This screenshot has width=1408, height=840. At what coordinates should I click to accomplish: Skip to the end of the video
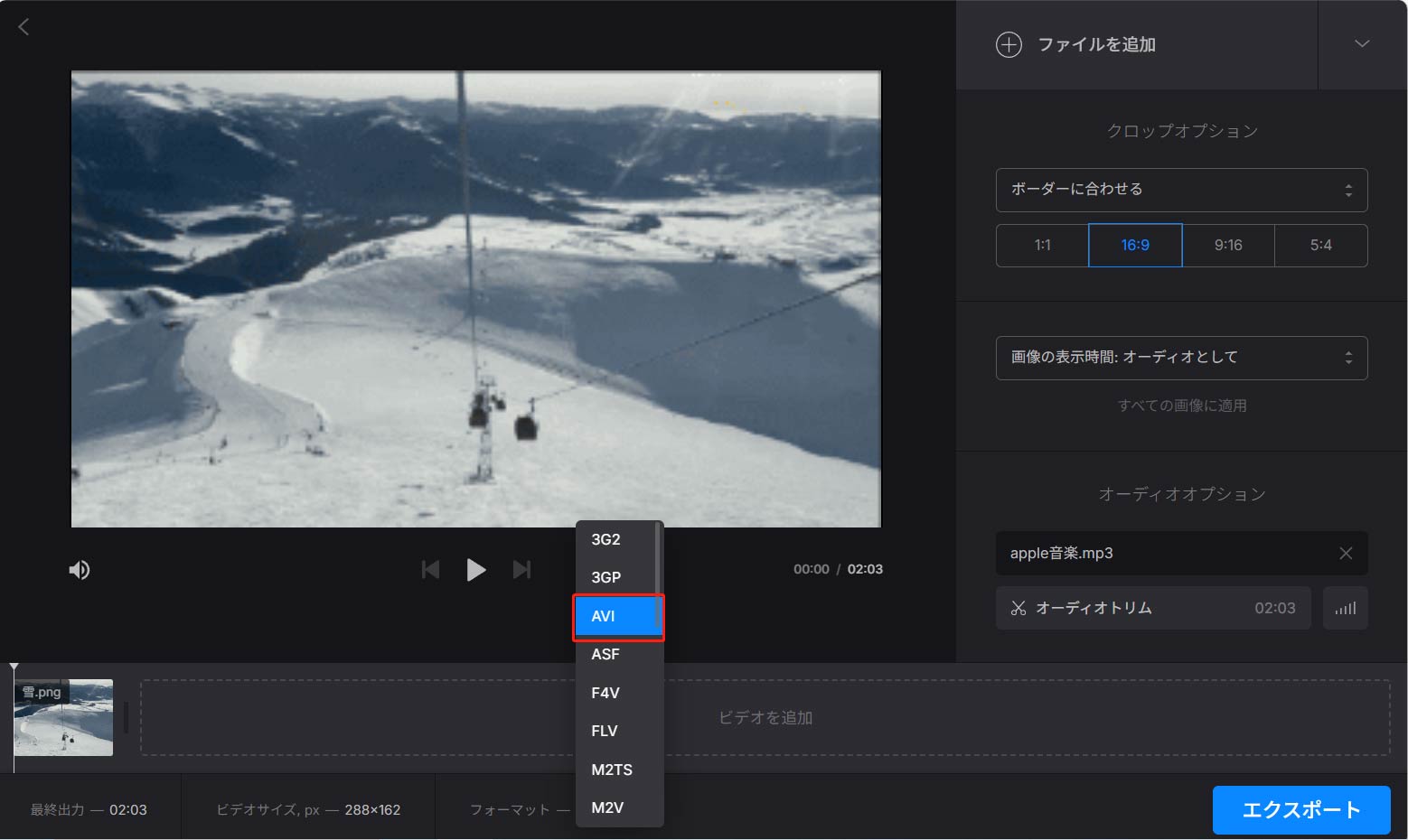point(521,569)
